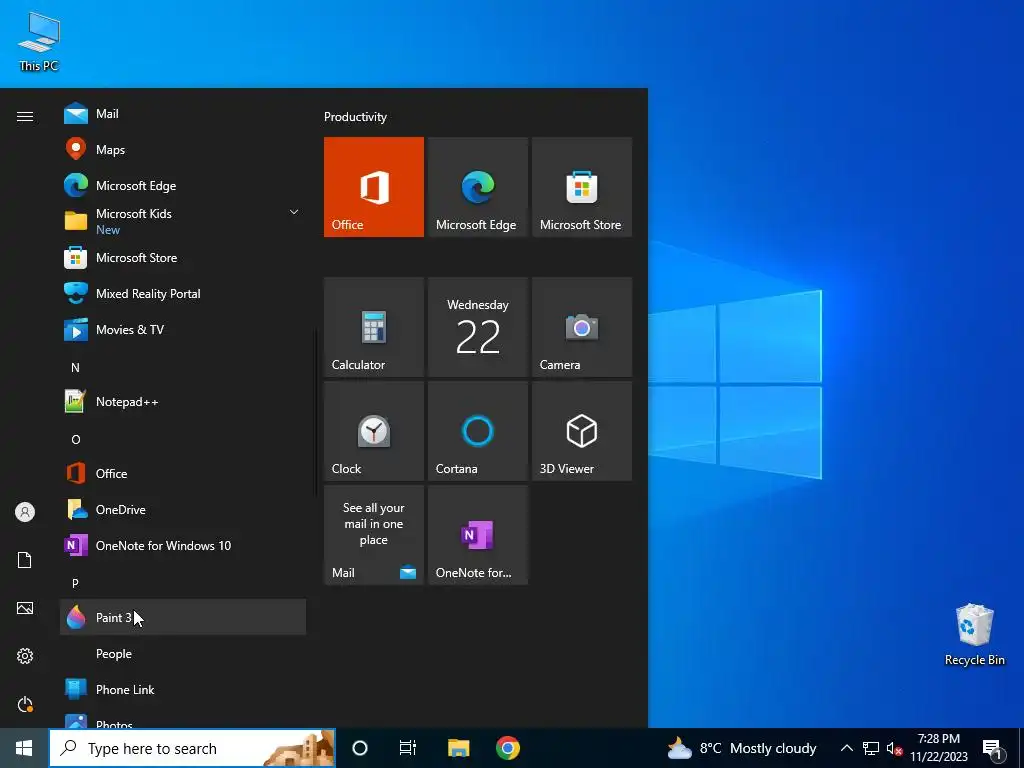The height and width of the screenshot is (768, 1024).
Task: Launch Google Chrome from the taskbar
Action: point(507,748)
